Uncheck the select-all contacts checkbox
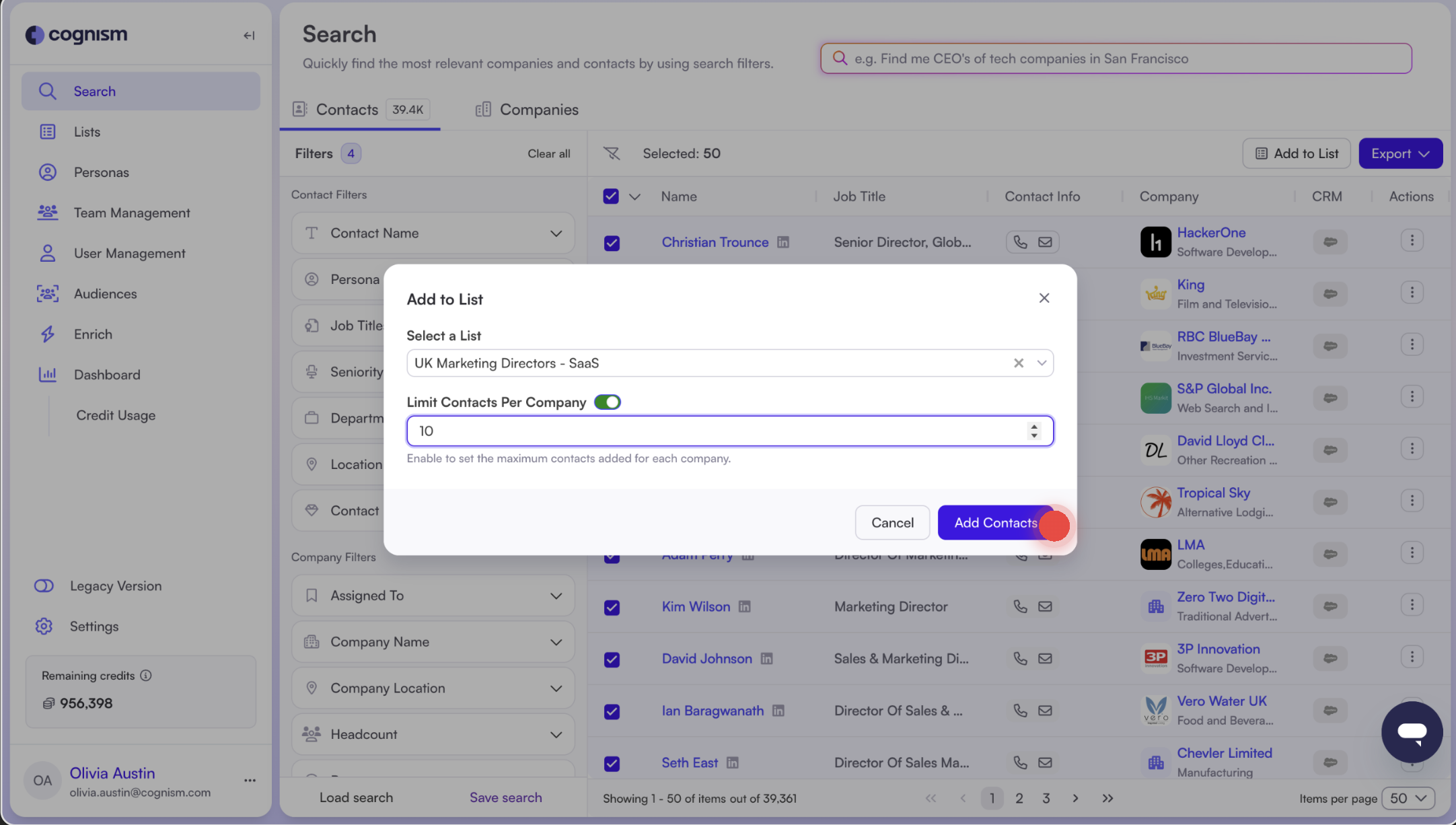Image resolution: width=1456 pixels, height=825 pixels. point(611,196)
